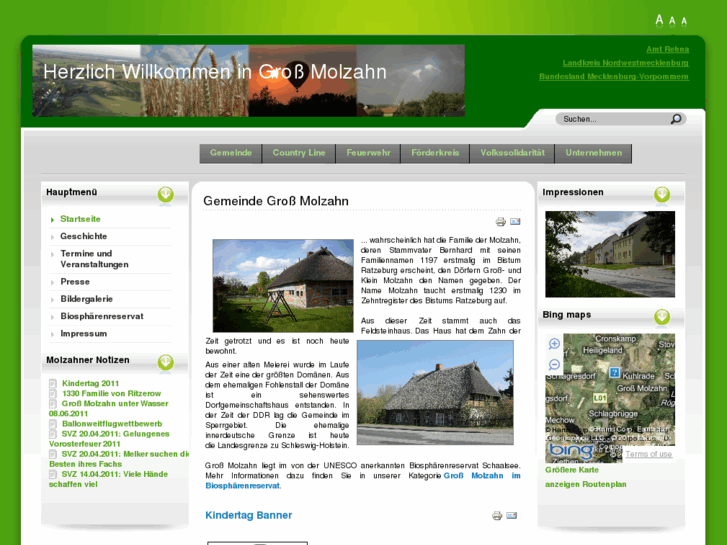
Task: Click the anzeigen Routenplan link
Action: point(586,484)
